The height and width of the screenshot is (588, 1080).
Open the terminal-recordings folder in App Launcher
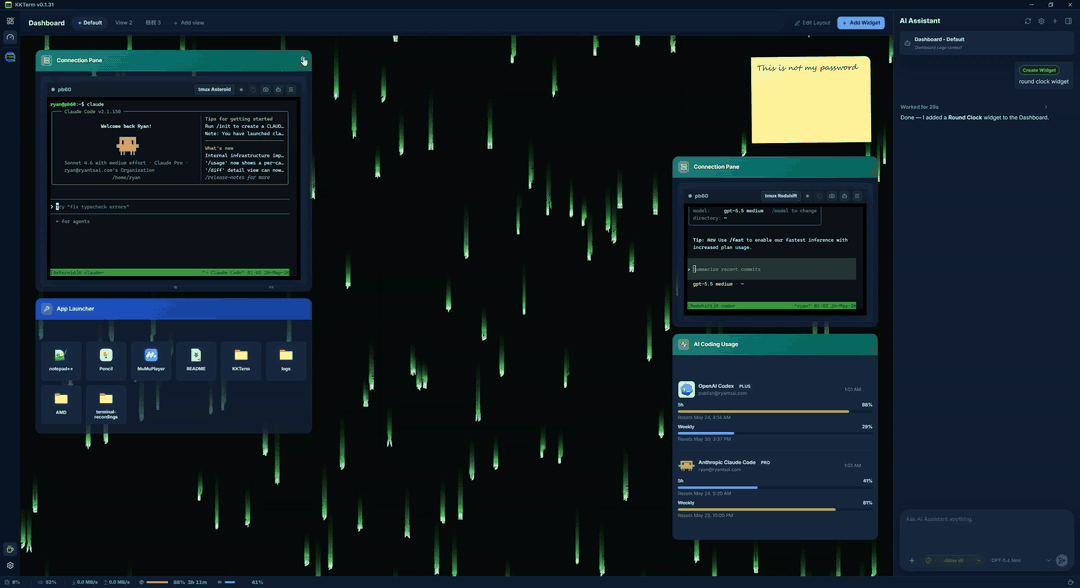point(105,405)
